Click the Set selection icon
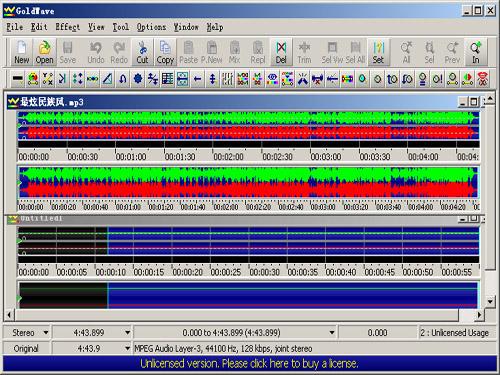The height and width of the screenshot is (375, 500). (378, 52)
